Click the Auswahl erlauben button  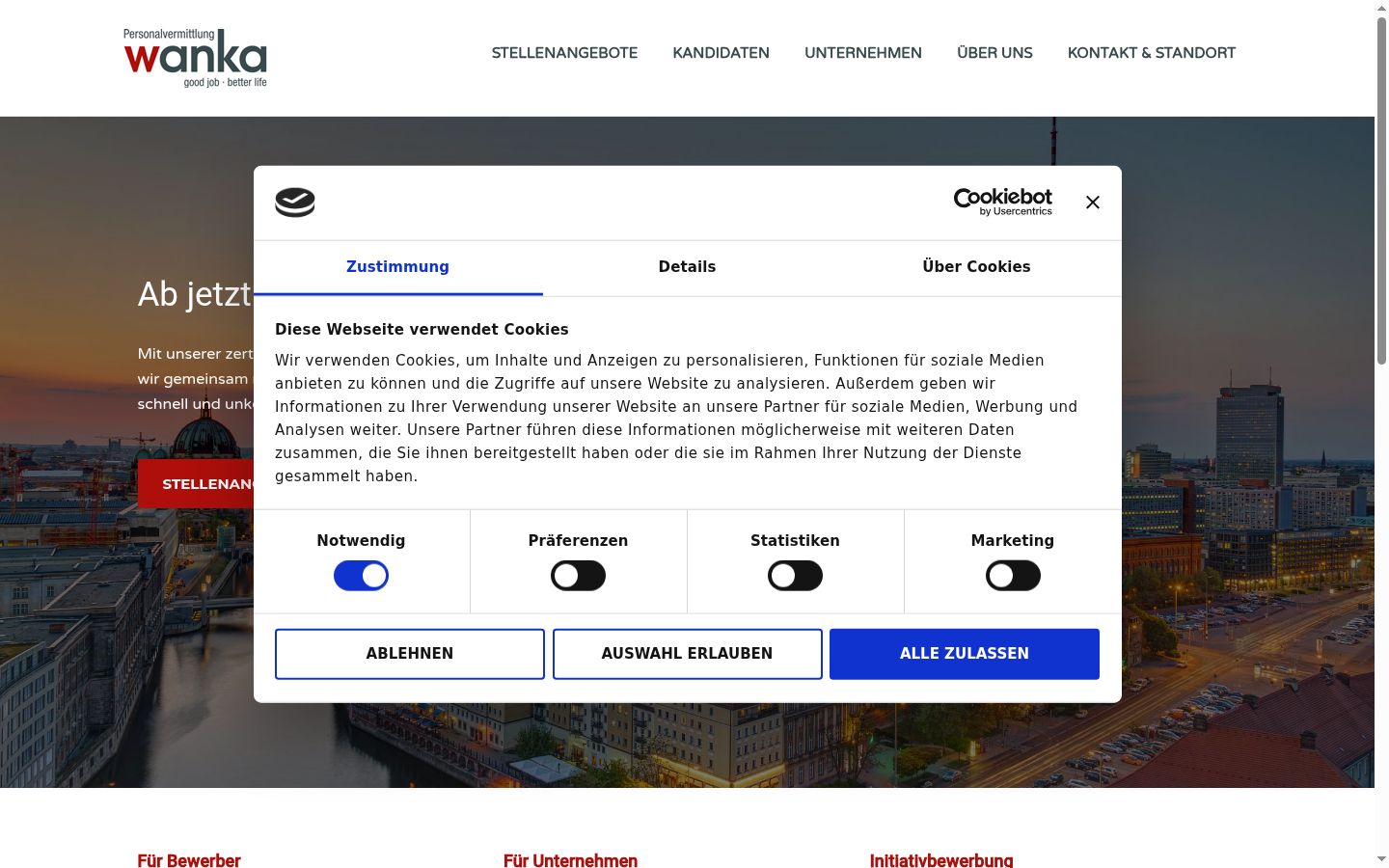(x=688, y=654)
